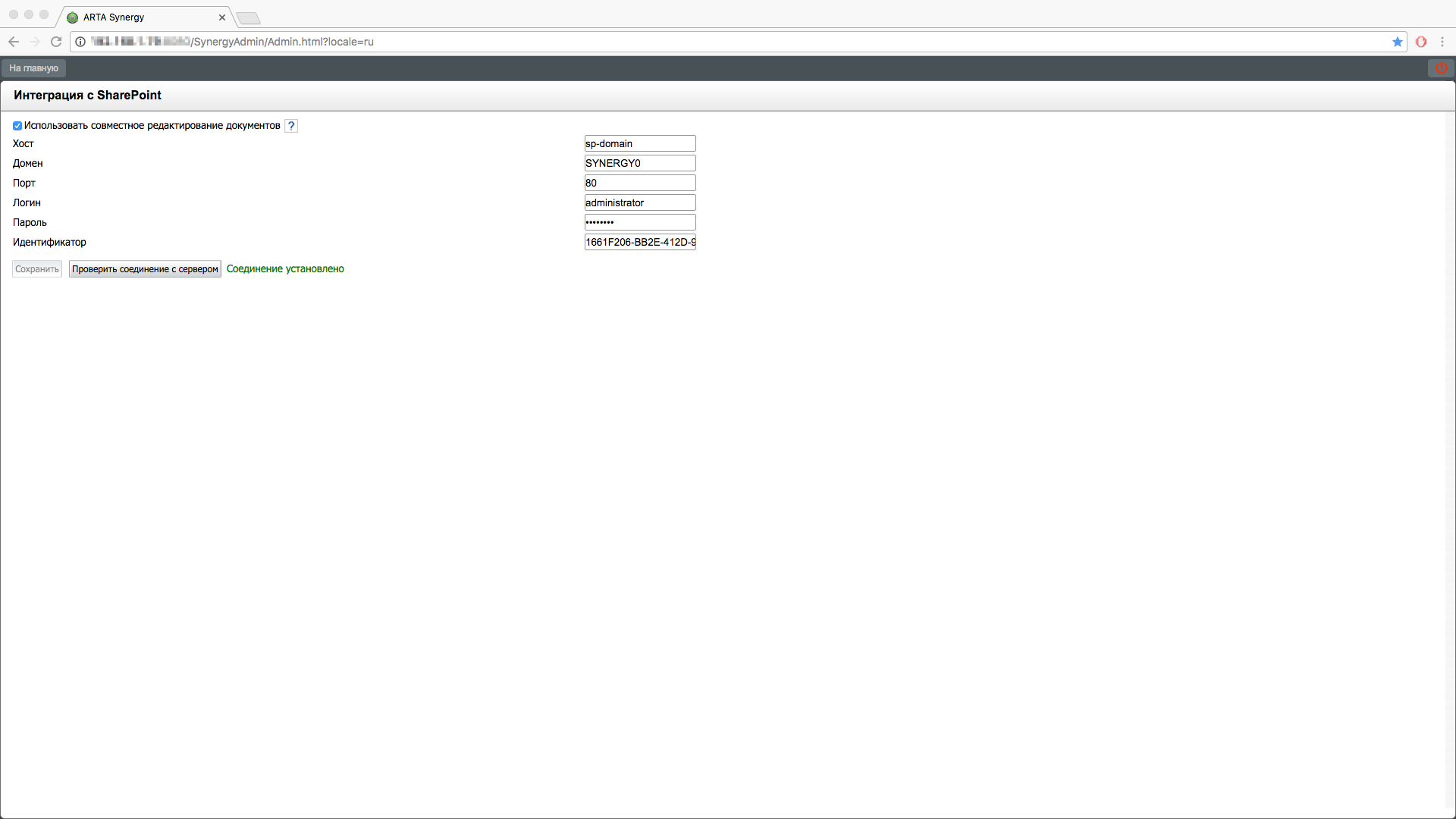
Task: Open the browser three-dot menu
Action: pyautogui.click(x=1442, y=42)
